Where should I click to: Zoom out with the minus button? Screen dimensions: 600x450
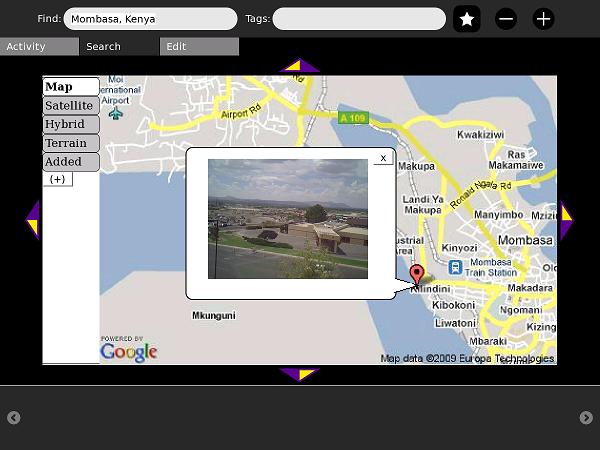[506, 19]
